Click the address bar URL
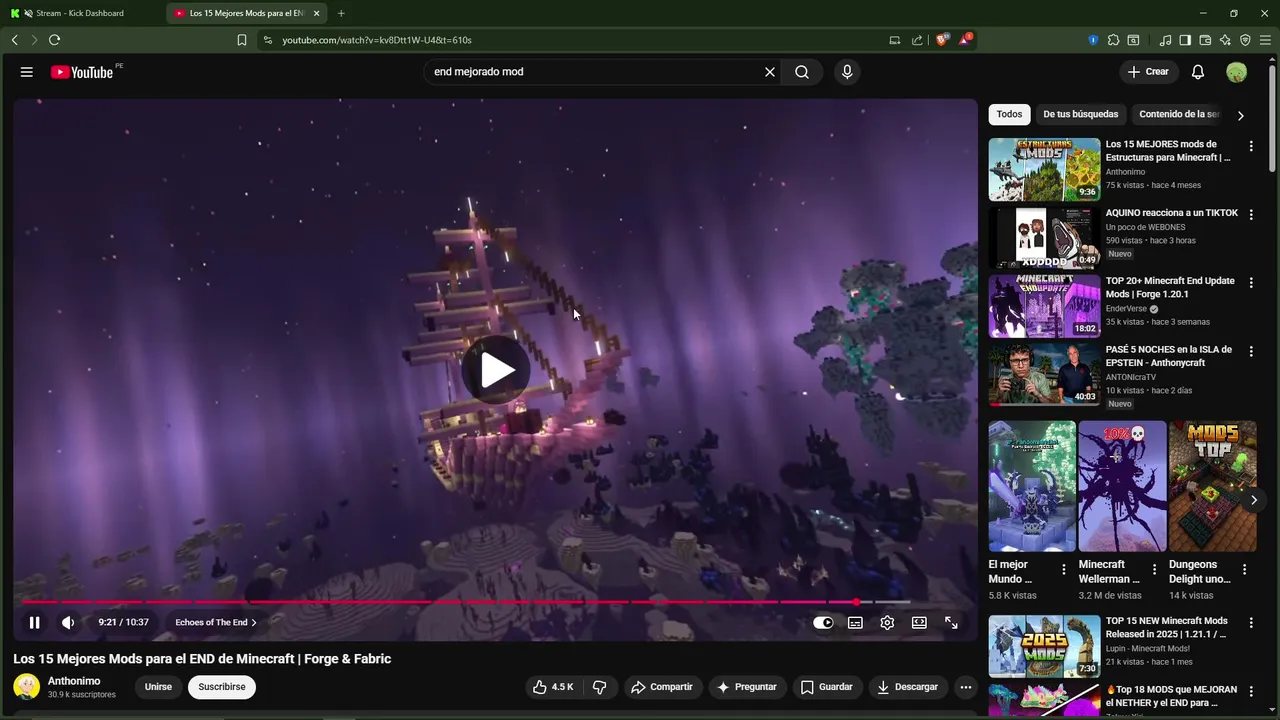This screenshot has width=1280, height=720. (377, 40)
